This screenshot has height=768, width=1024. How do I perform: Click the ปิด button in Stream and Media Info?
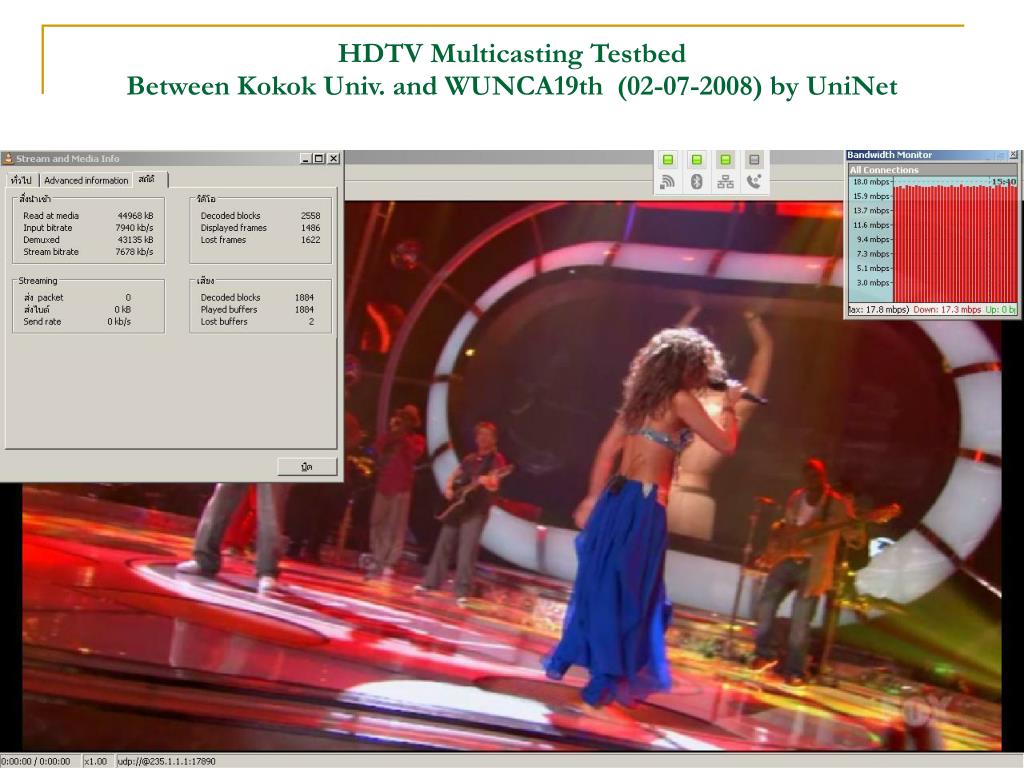[x=307, y=467]
